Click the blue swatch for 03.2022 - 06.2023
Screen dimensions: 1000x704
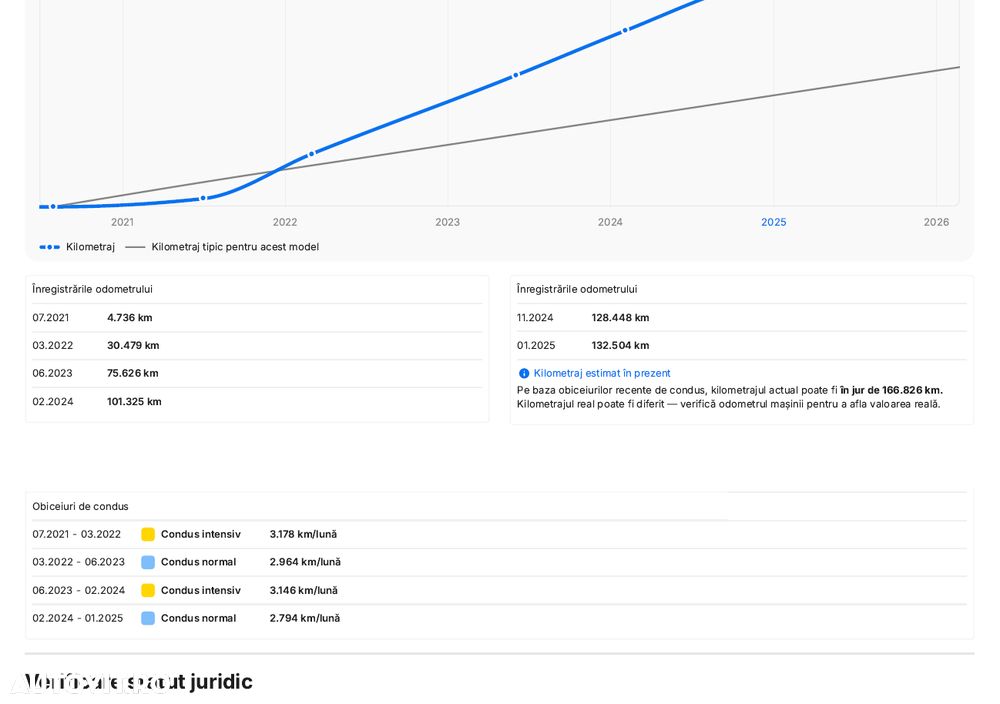click(148, 562)
